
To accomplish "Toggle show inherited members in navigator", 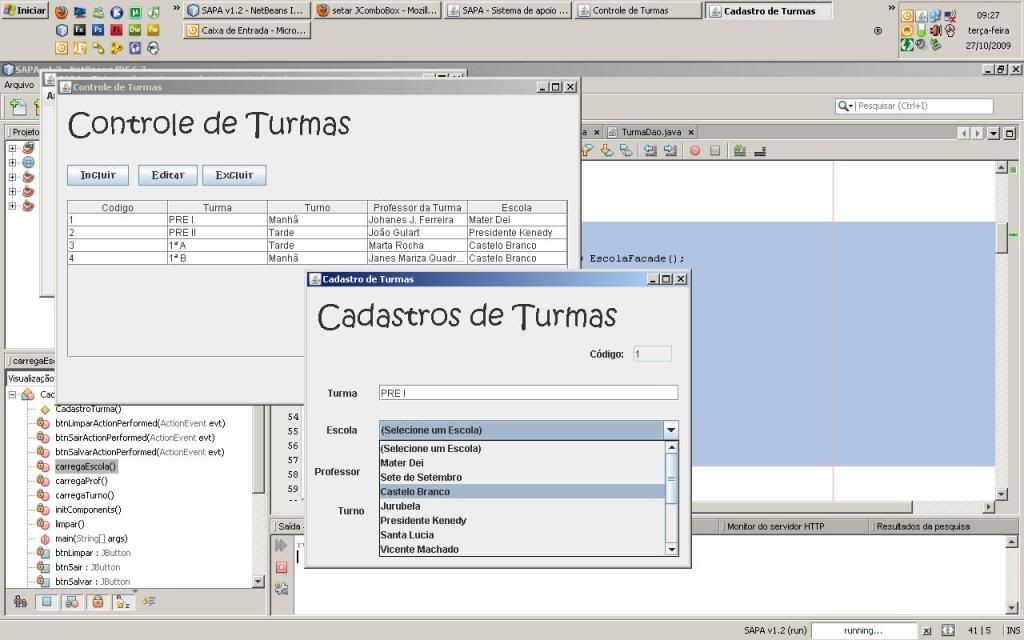I will [x=21, y=601].
